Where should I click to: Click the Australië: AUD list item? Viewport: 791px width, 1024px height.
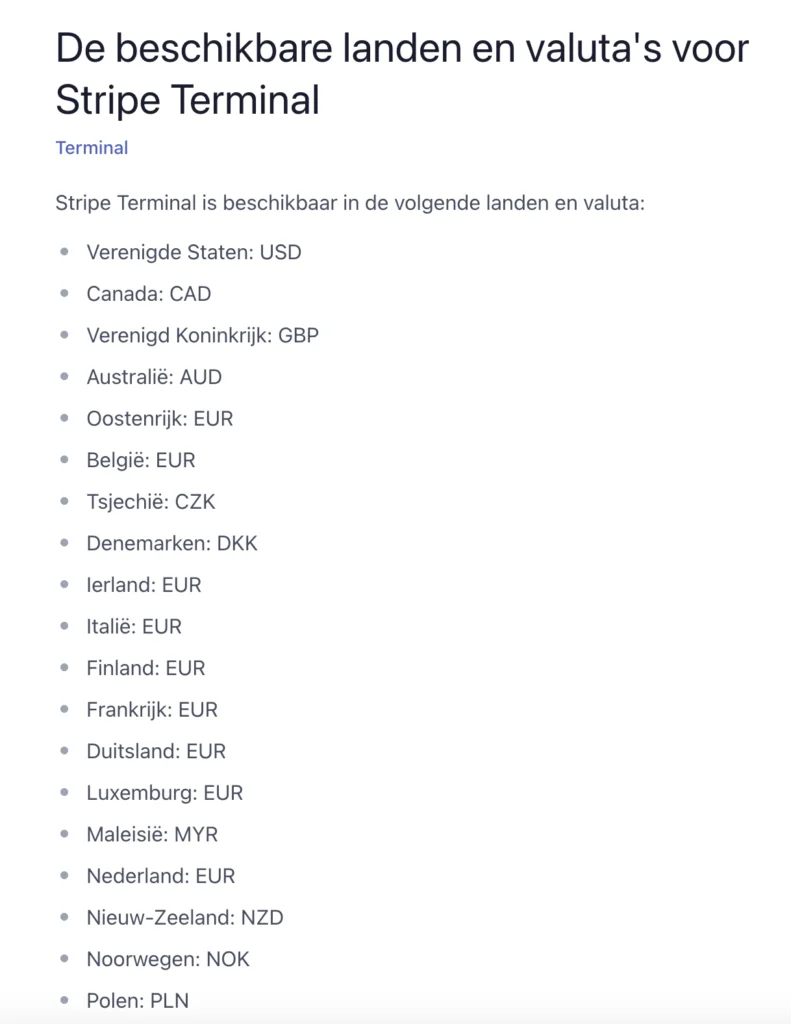click(x=154, y=377)
